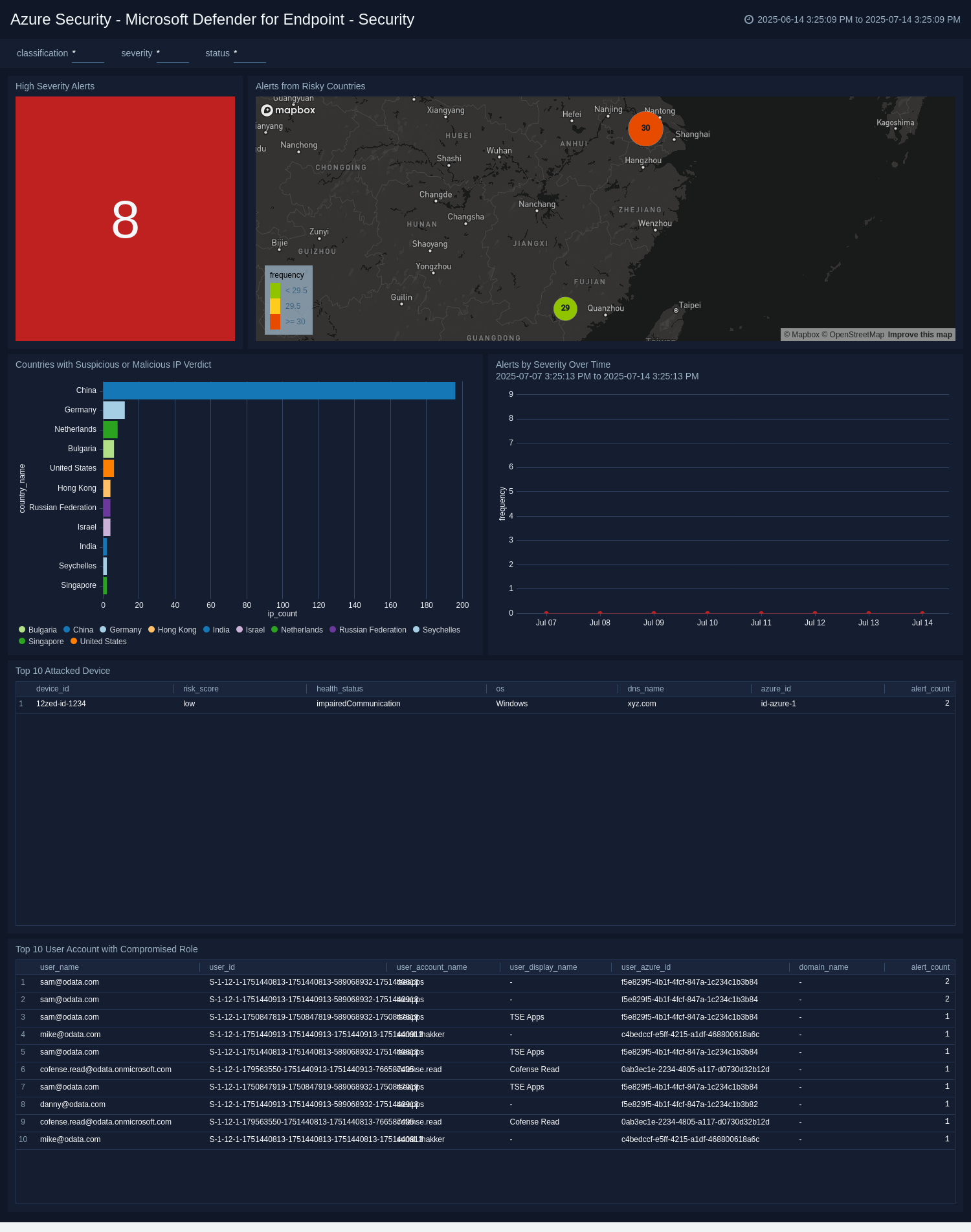The width and height of the screenshot is (971, 1232).
Task: Click the High Severity Alerts value 8
Action: point(125,219)
